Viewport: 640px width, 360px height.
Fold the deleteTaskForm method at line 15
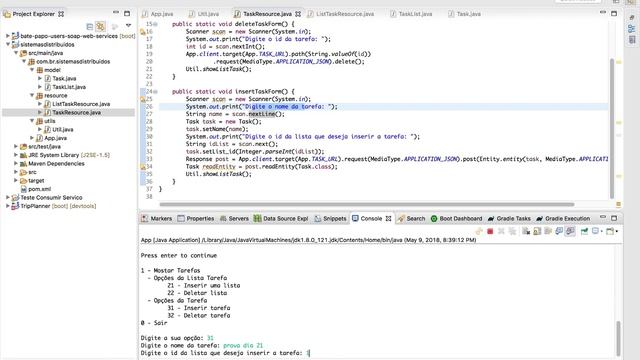point(156,24)
